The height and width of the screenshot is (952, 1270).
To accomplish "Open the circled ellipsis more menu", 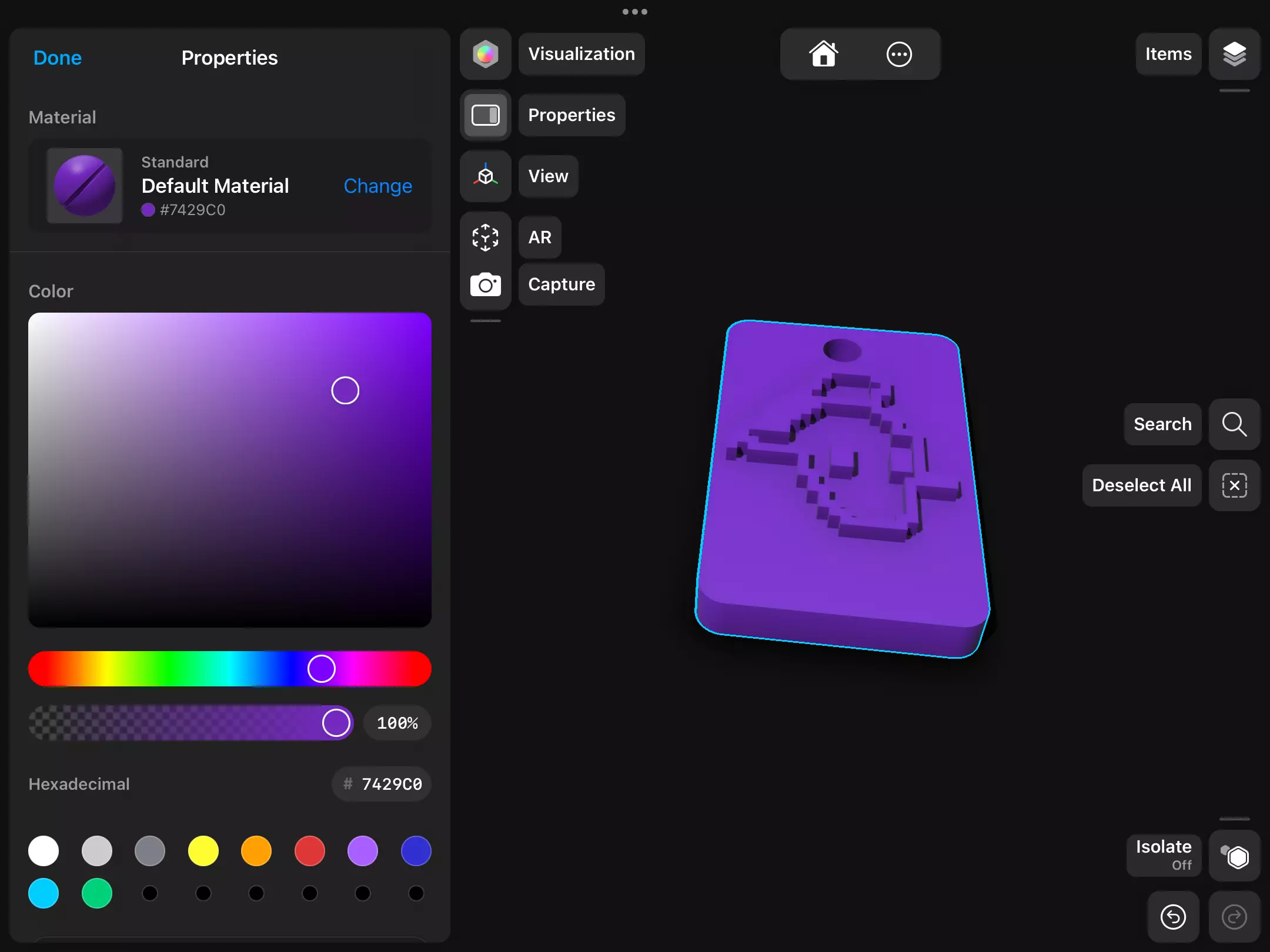I will click(898, 54).
